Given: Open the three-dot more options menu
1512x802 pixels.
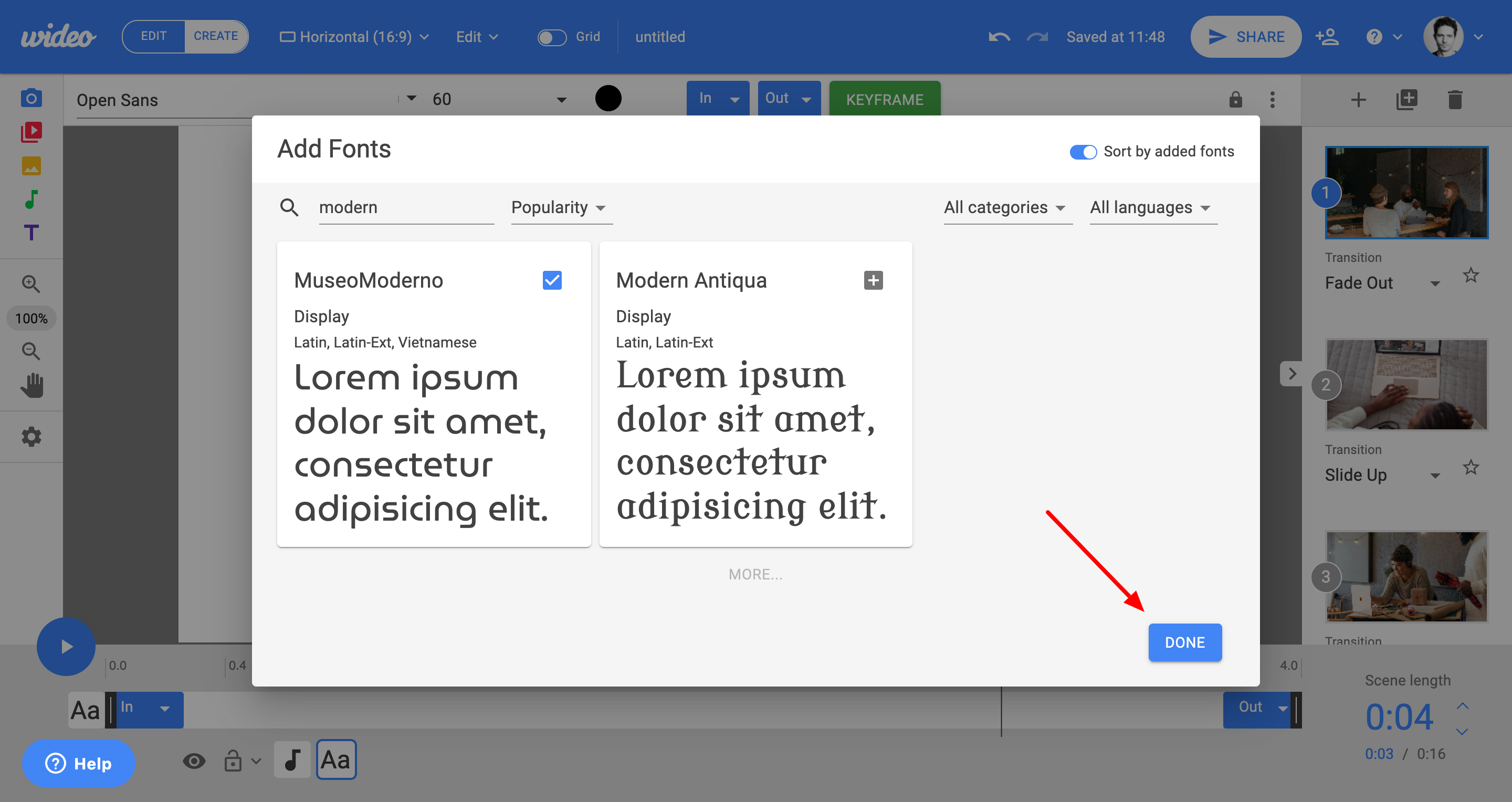Looking at the screenshot, I should pyautogui.click(x=1272, y=99).
